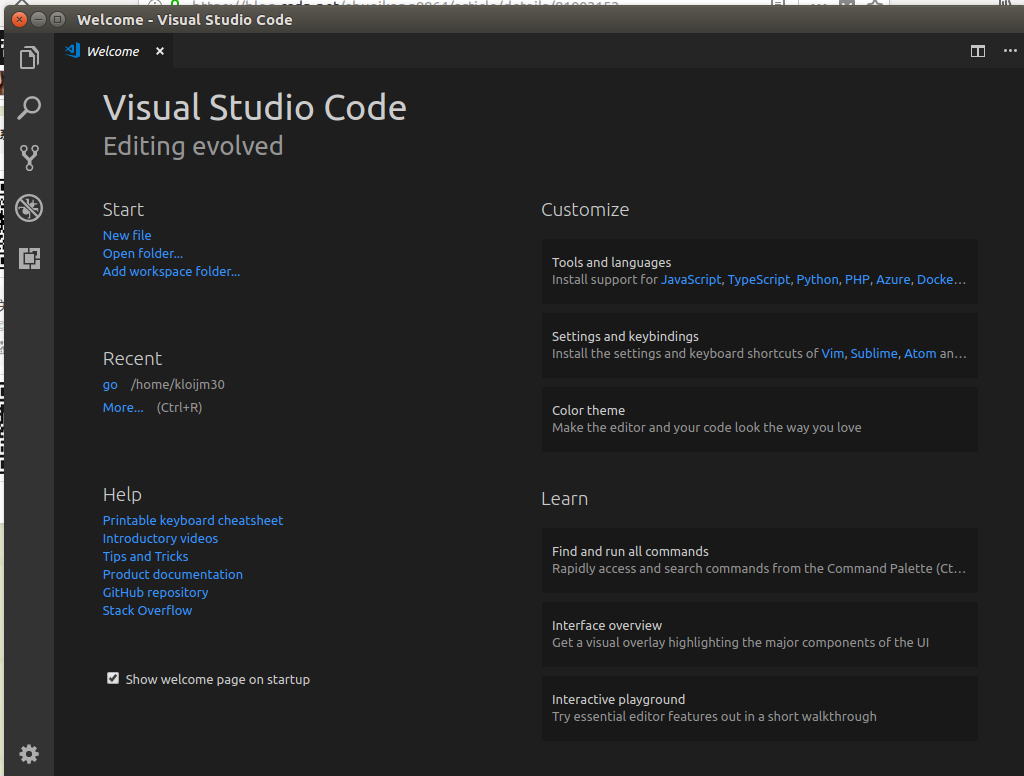1024x776 pixels.
Task: Open the Search view in sidebar
Action: [x=29, y=108]
